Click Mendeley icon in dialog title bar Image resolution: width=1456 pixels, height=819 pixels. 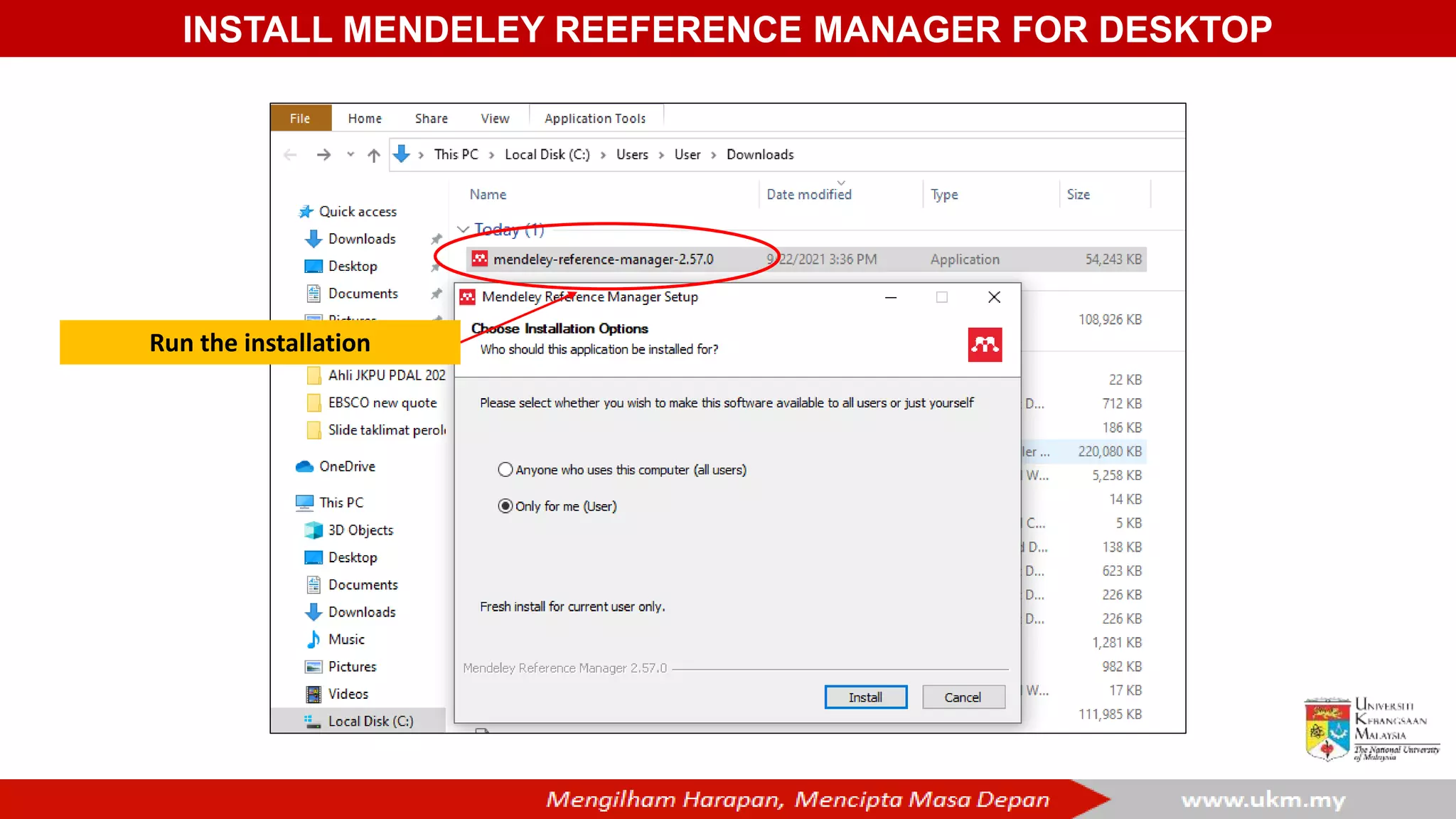467,297
